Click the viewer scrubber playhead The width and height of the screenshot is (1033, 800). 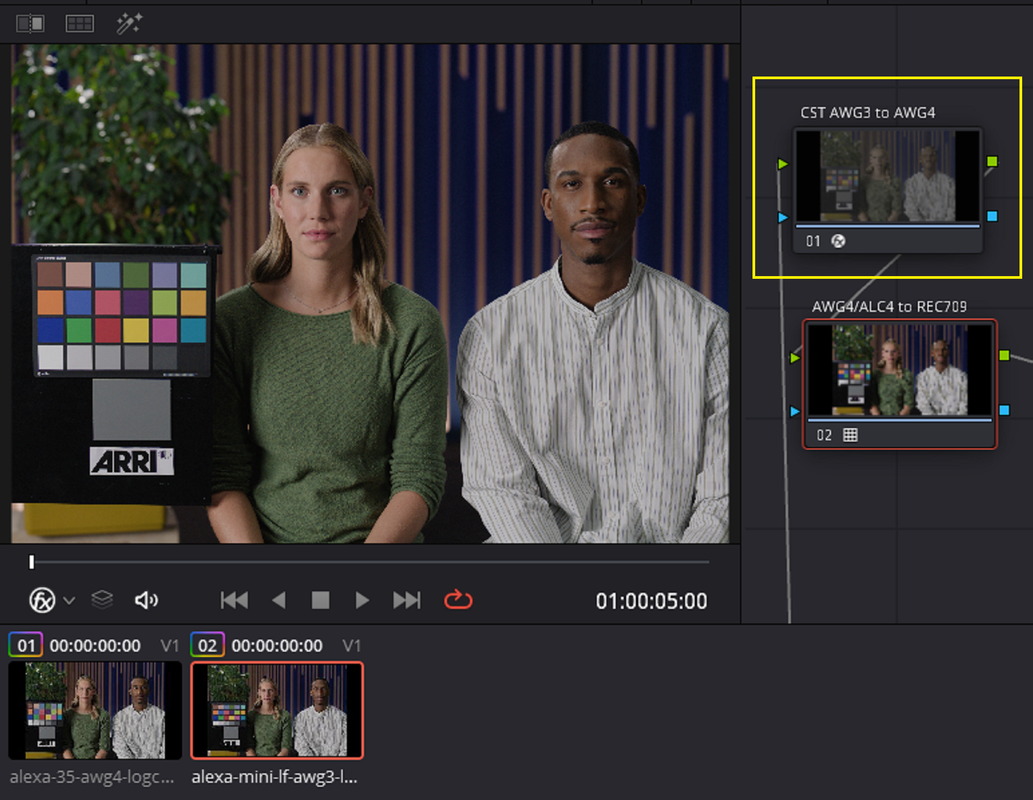click(32, 561)
